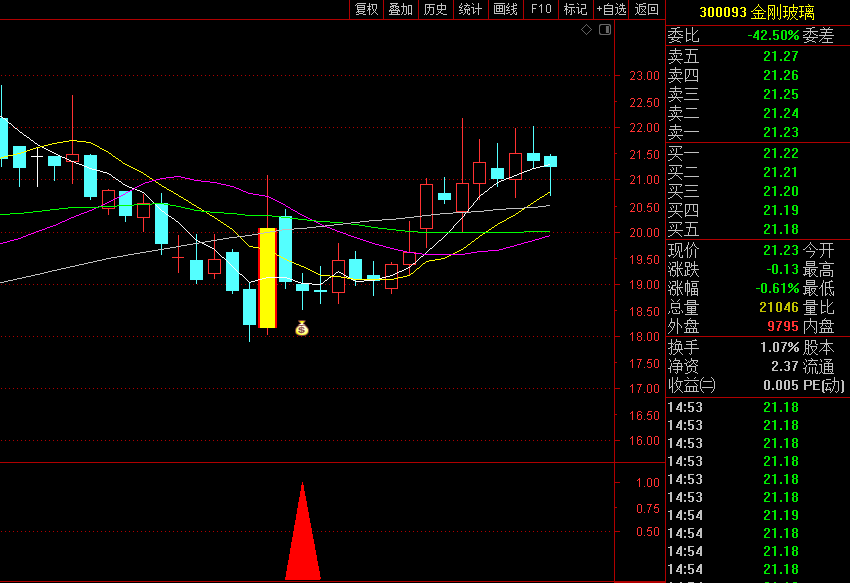Click the 现价 value 21.23
The height and width of the screenshot is (583, 850).
781,251
